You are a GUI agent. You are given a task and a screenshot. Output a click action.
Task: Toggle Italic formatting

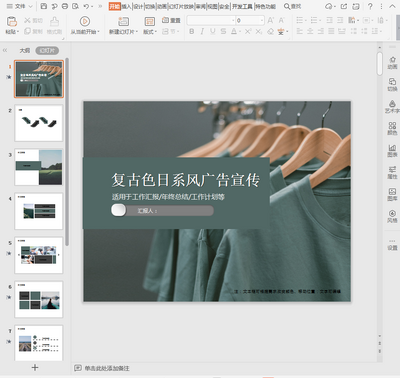tap(202, 31)
